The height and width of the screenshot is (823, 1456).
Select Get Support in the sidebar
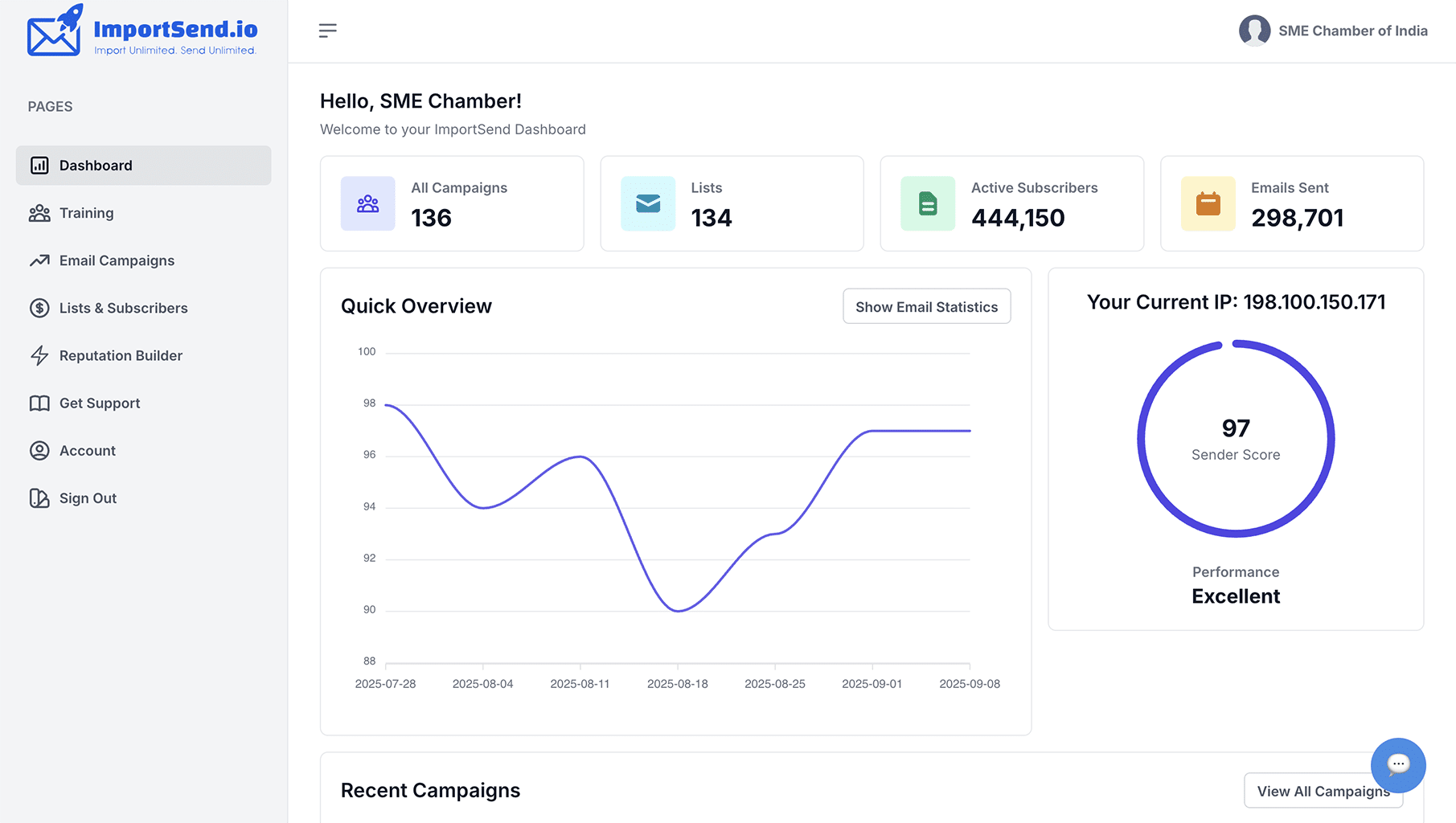(144, 403)
